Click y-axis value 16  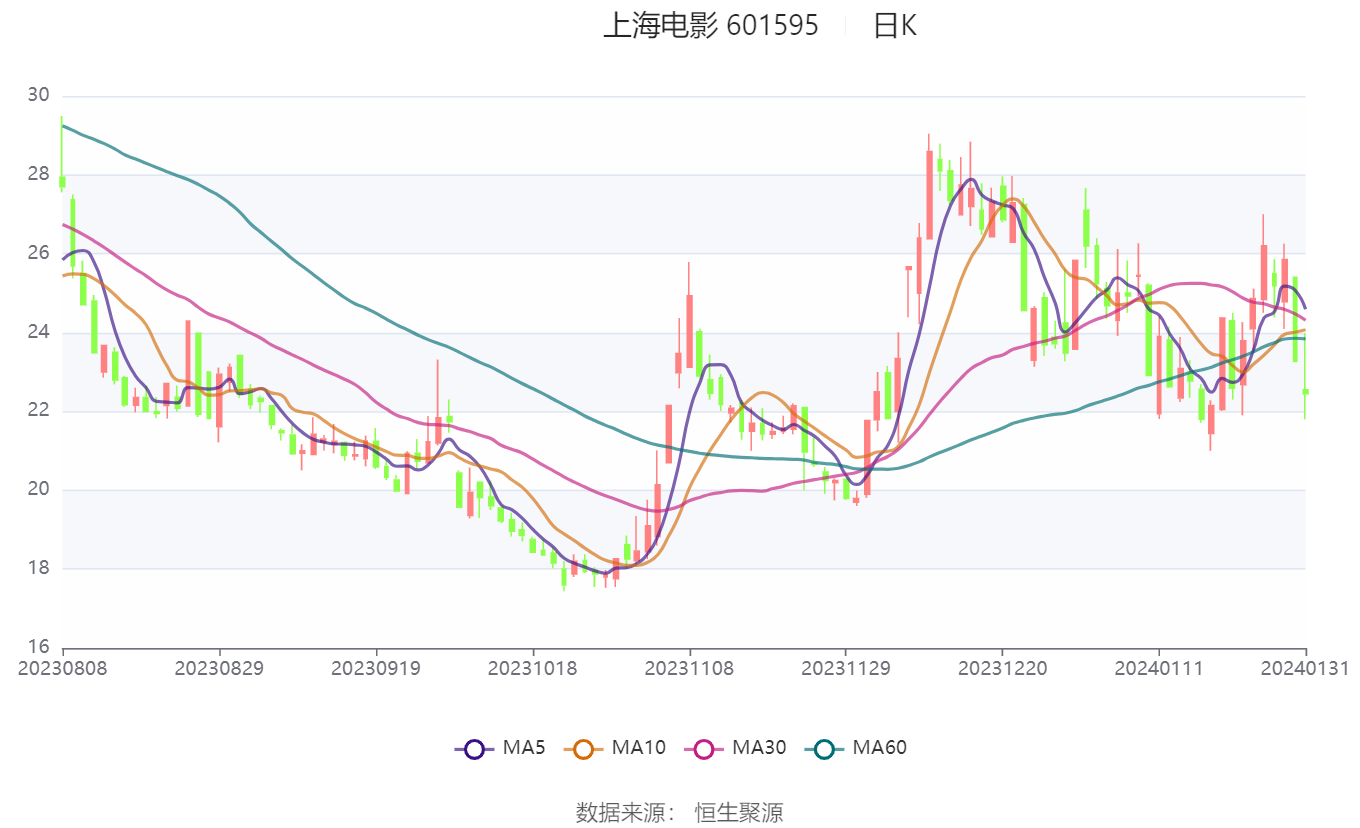38,648
